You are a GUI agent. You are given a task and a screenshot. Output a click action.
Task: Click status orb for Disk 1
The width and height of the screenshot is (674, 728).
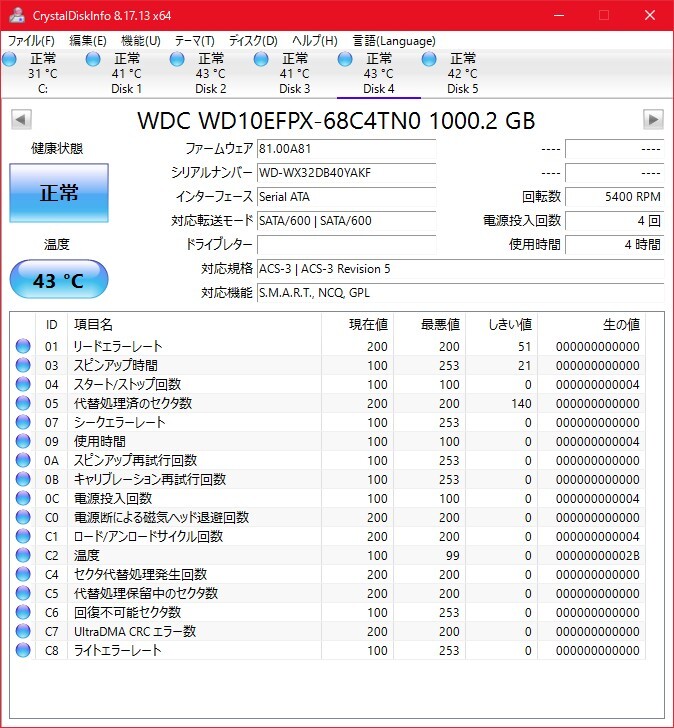(x=93, y=59)
